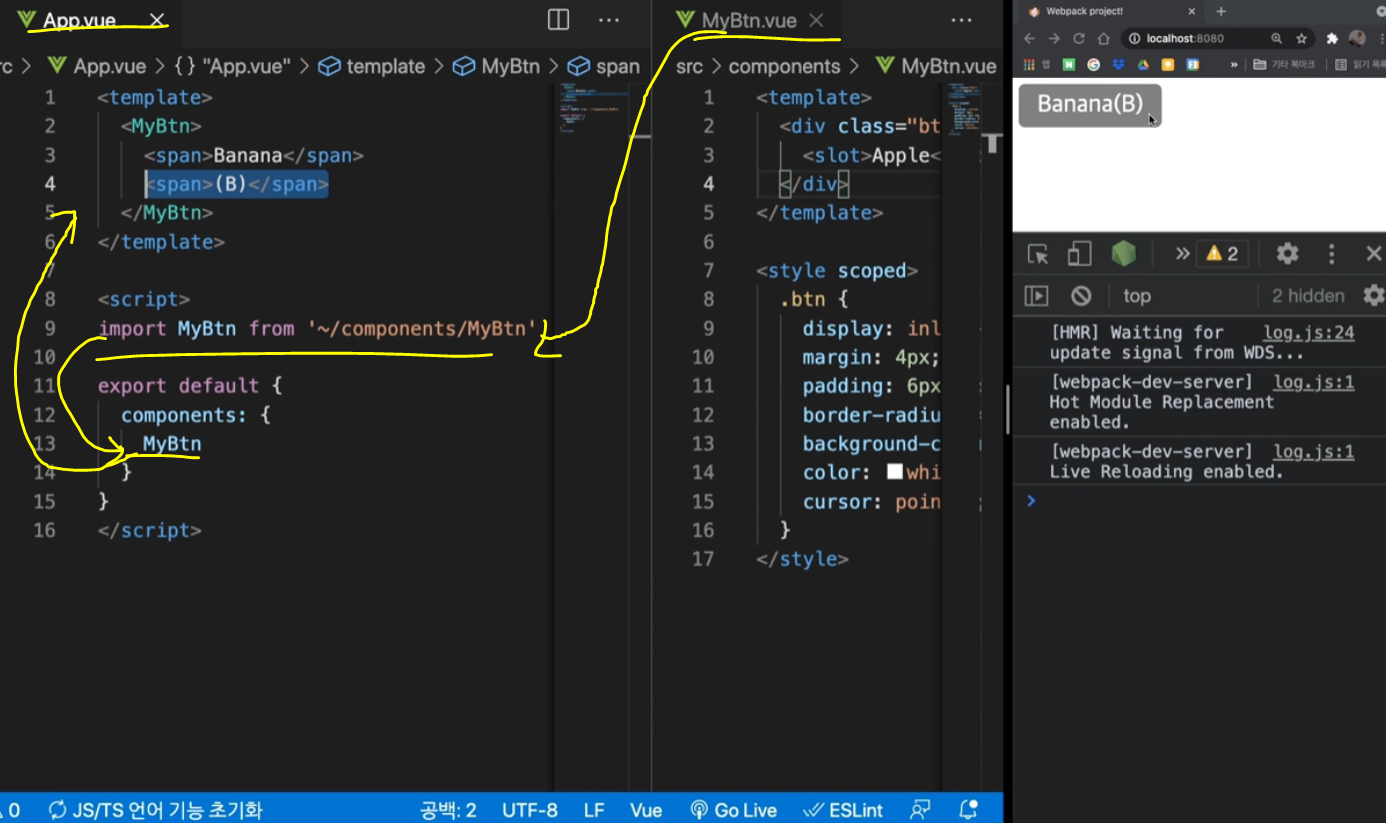Open notifications bell in status bar
The image size is (1386, 823).
pyautogui.click(x=968, y=809)
